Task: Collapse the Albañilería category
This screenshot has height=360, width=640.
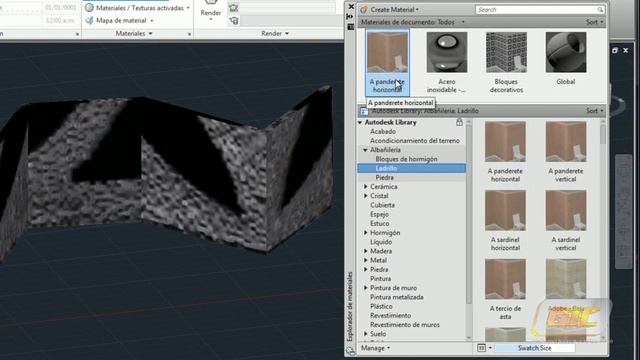Action: (365, 150)
